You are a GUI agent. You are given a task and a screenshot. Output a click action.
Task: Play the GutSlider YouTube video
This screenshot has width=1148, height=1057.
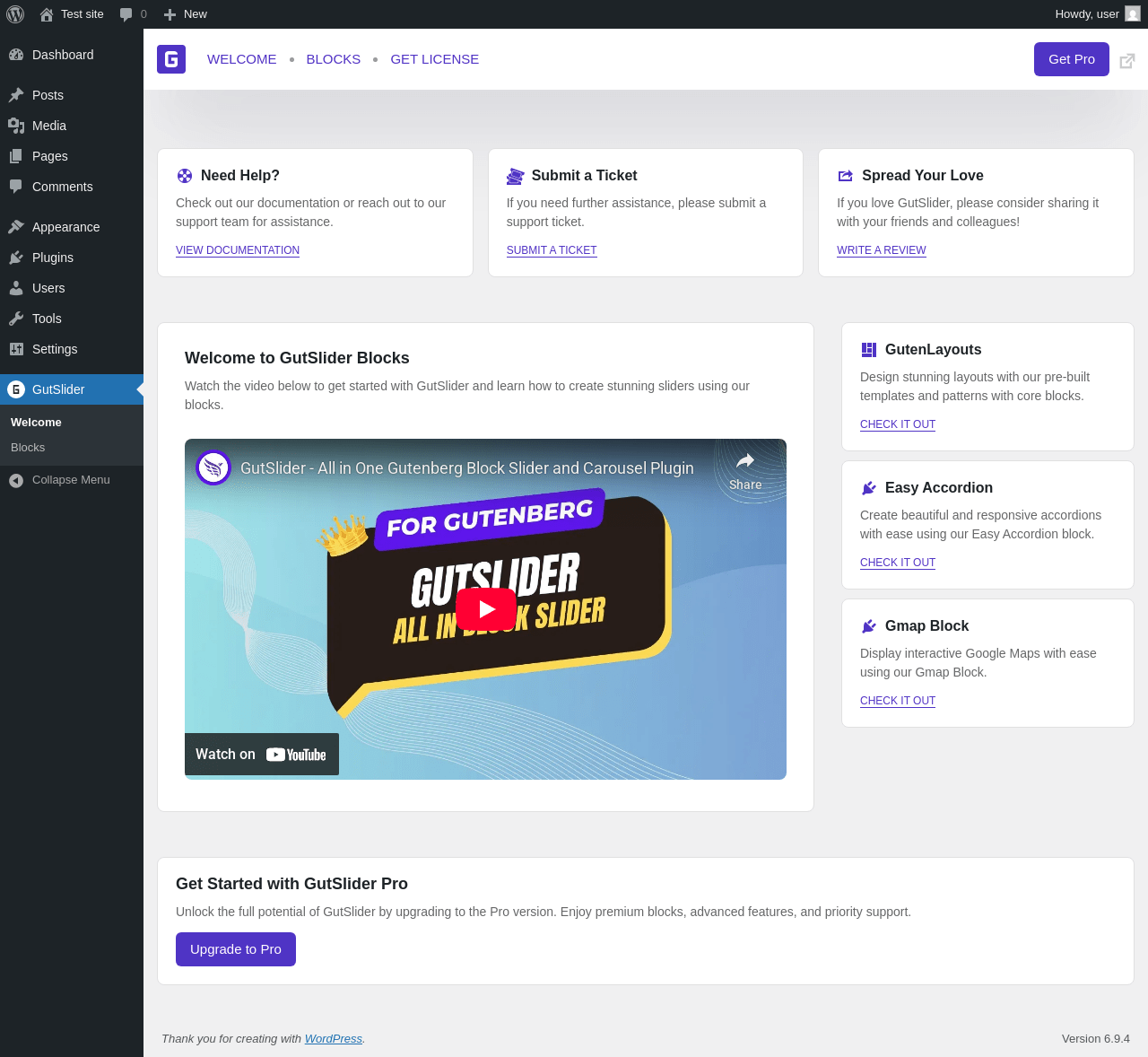[486, 609]
